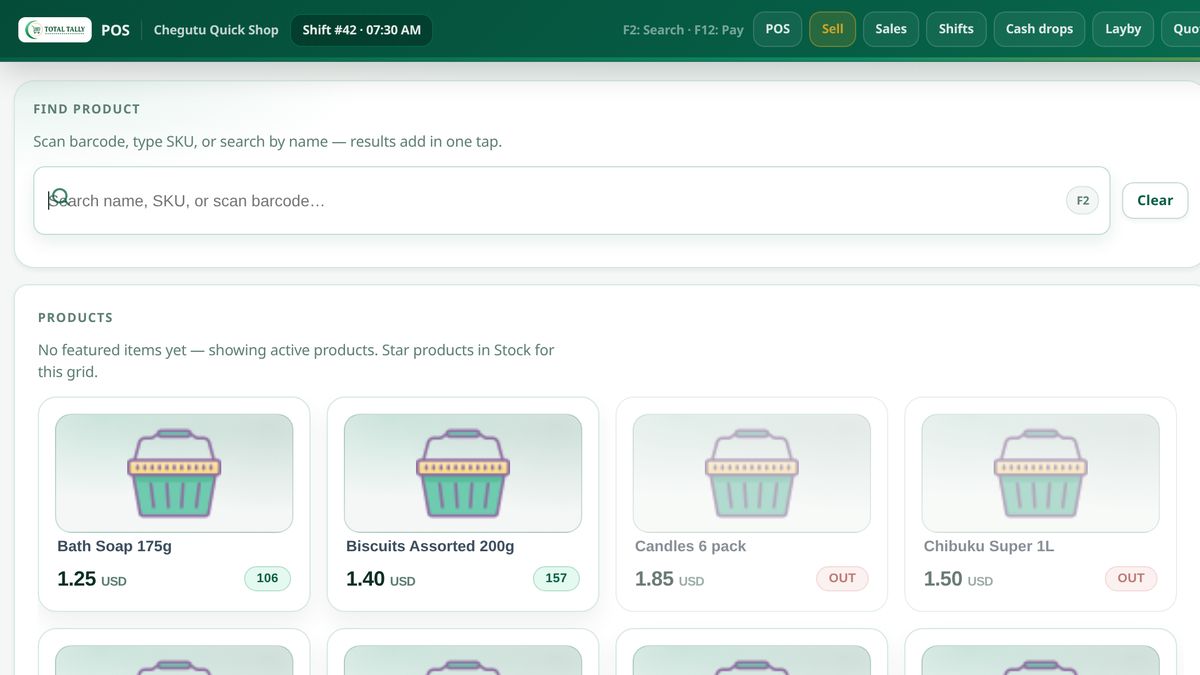Select the Bath Soap 175g basket image
The width and height of the screenshot is (1200, 675).
pos(174,473)
